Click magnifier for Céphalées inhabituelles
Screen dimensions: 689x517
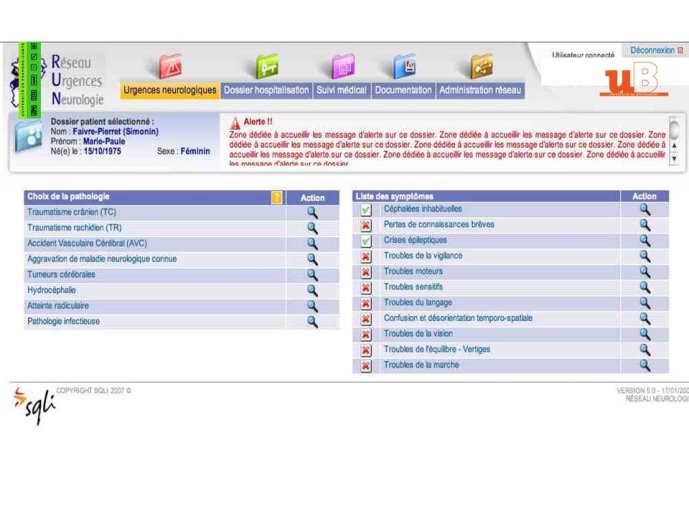click(x=645, y=210)
